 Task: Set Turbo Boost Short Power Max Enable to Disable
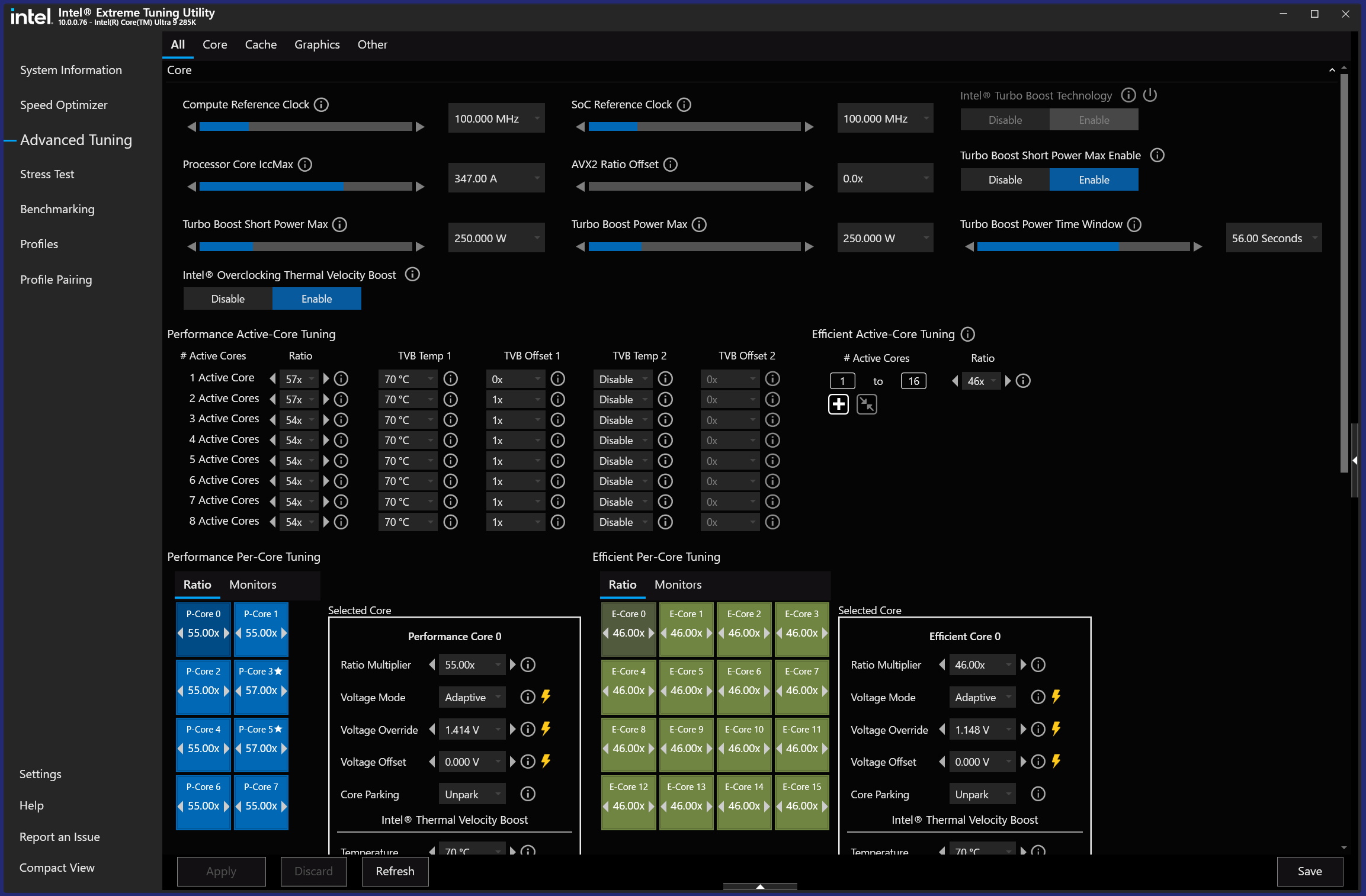pyautogui.click(x=1005, y=179)
